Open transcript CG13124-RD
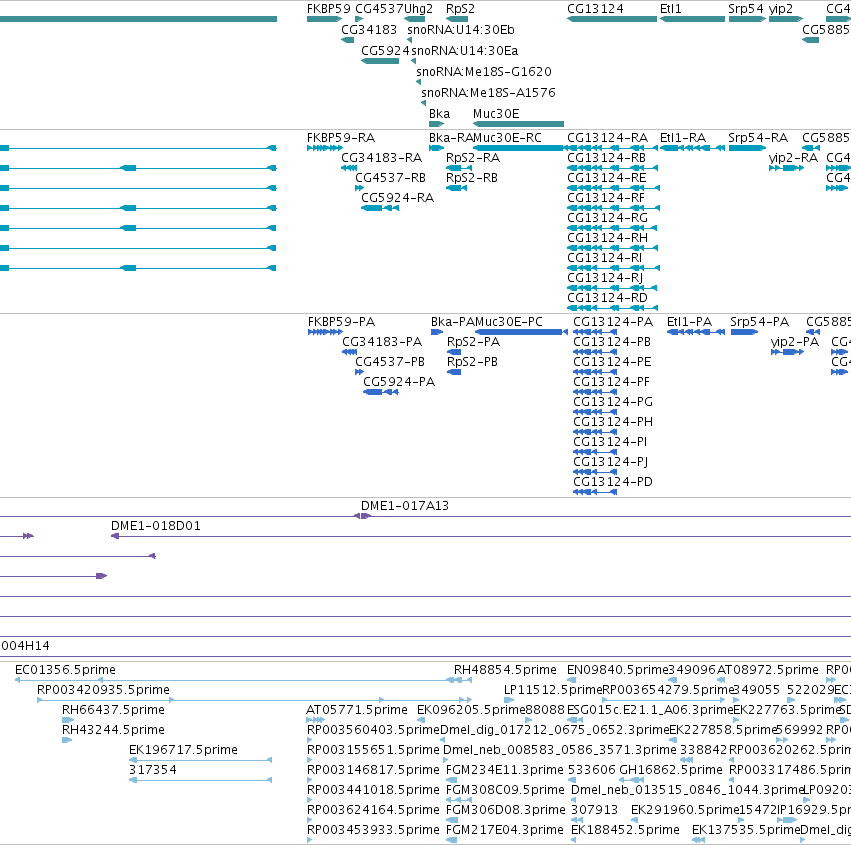Screen dimensions: 851x845 click(613, 308)
